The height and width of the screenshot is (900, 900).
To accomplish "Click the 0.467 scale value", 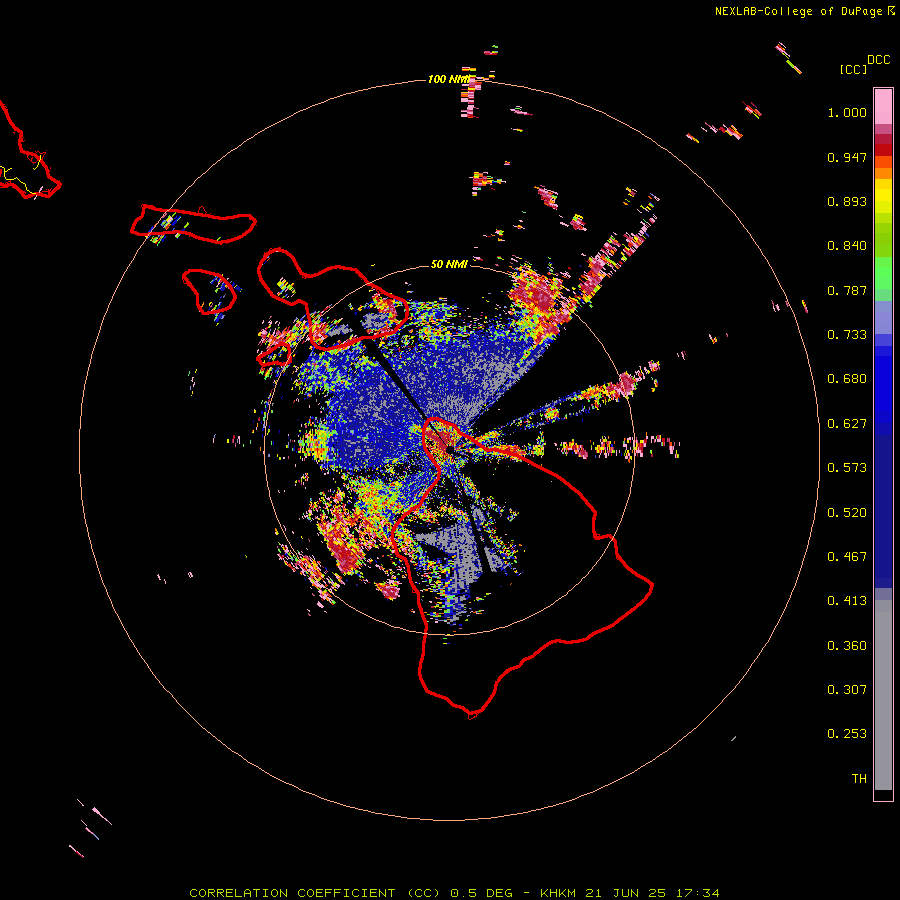I will (847, 557).
